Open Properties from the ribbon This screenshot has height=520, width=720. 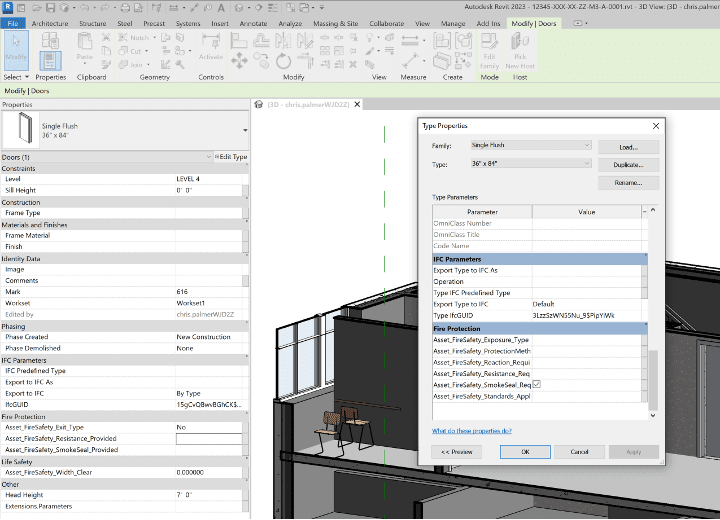tap(50, 60)
